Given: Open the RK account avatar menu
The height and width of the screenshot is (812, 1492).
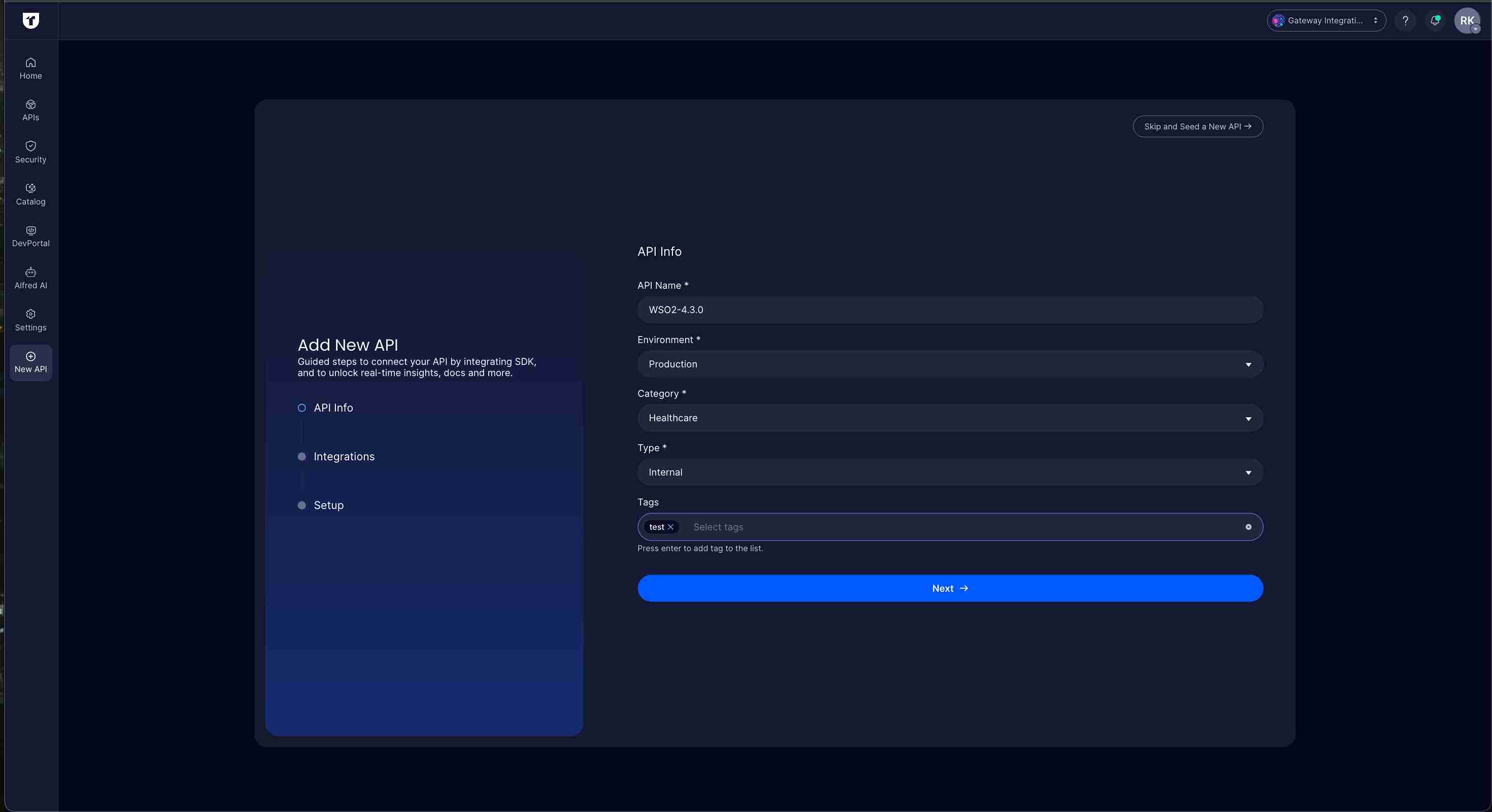Looking at the screenshot, I should coord(1467,20).
